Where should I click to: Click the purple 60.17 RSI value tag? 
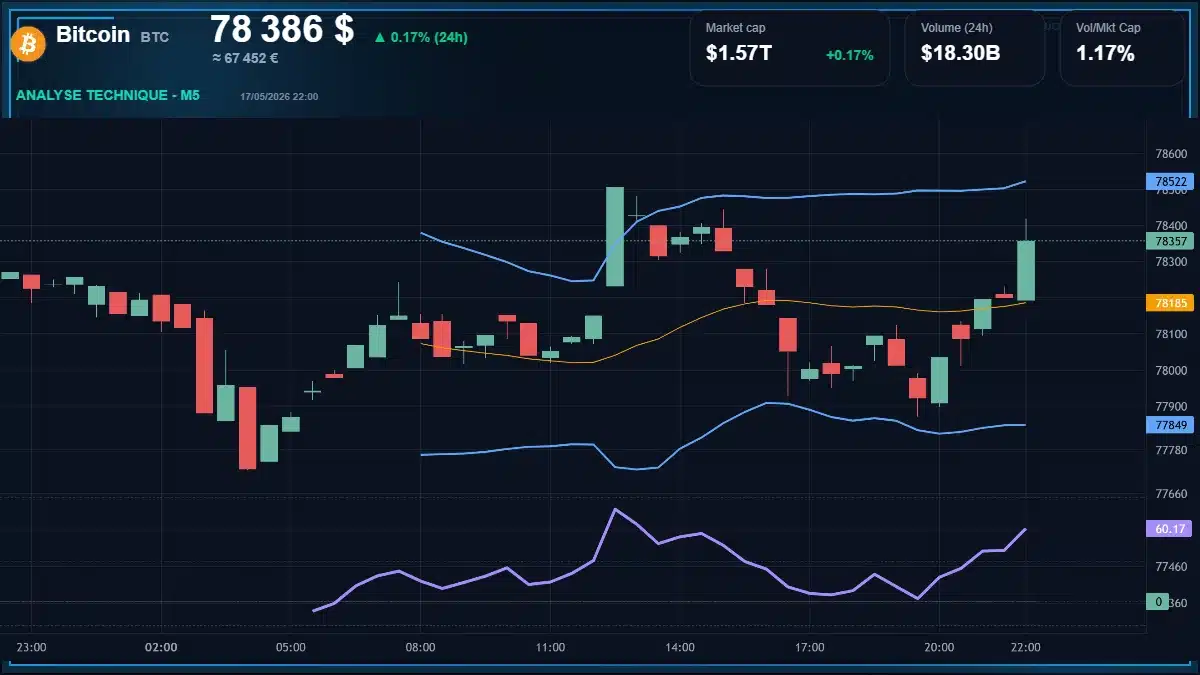point(1170,529)
